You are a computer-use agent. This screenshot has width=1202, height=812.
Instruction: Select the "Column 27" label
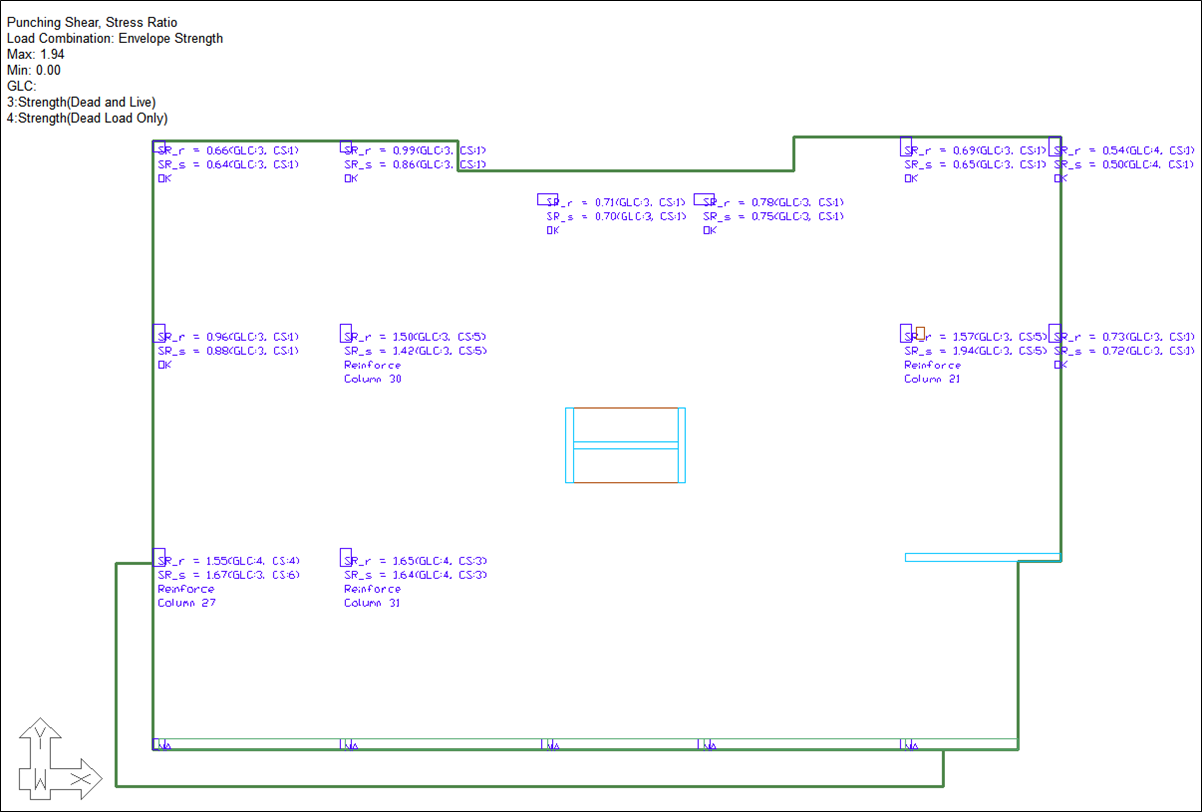(x=186, y=603)
